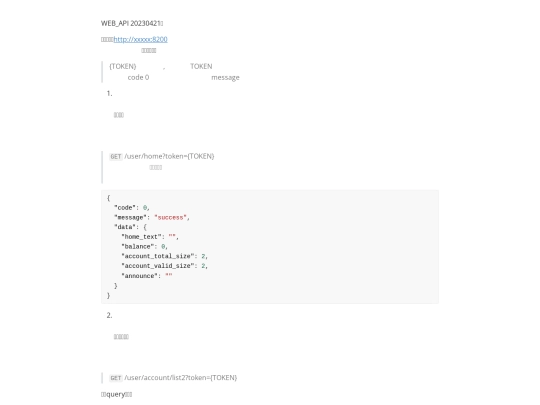
Task: Click the "account_total_size": 2 line
Action: 164,256
